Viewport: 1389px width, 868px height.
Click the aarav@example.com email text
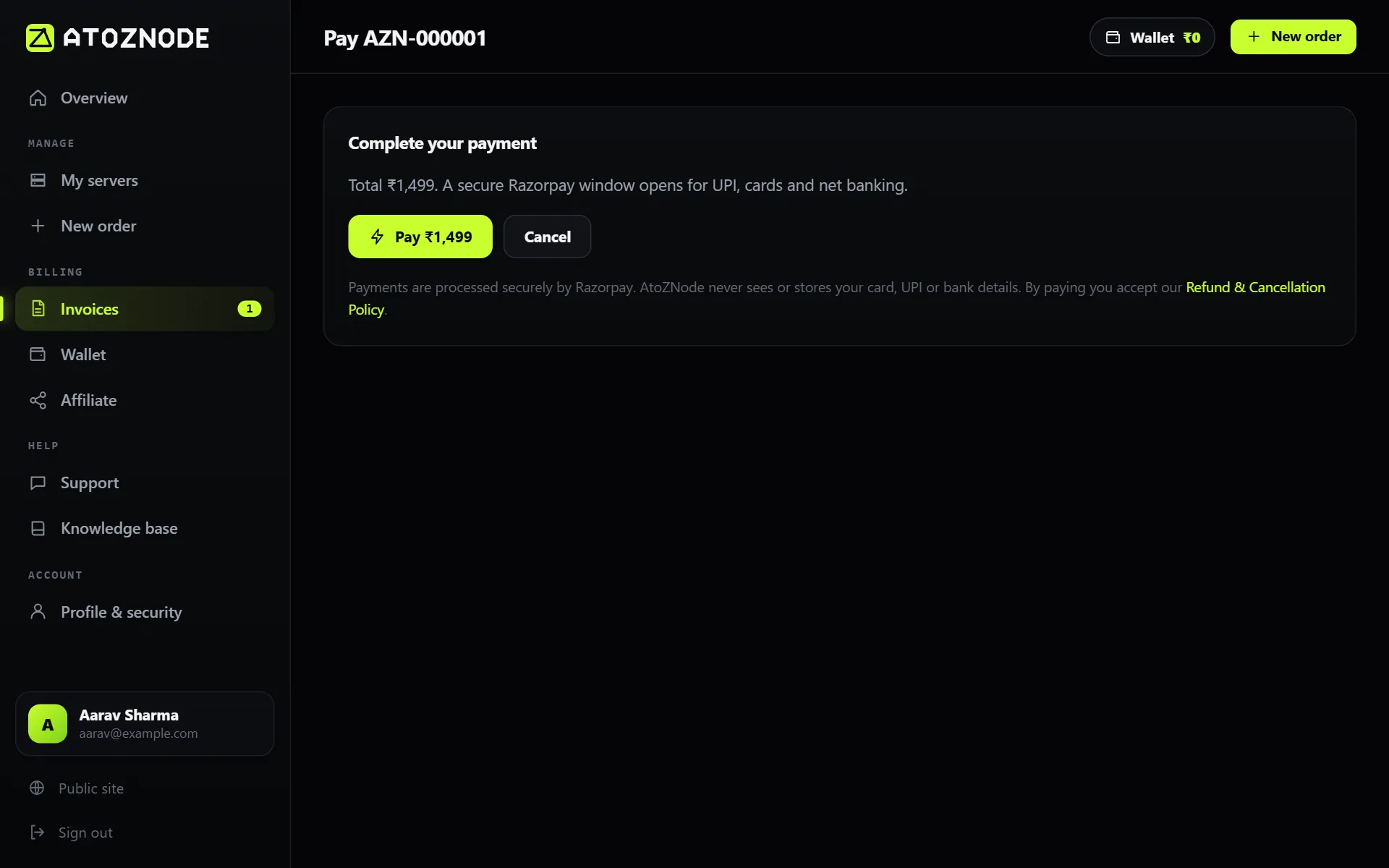(138, 733)
